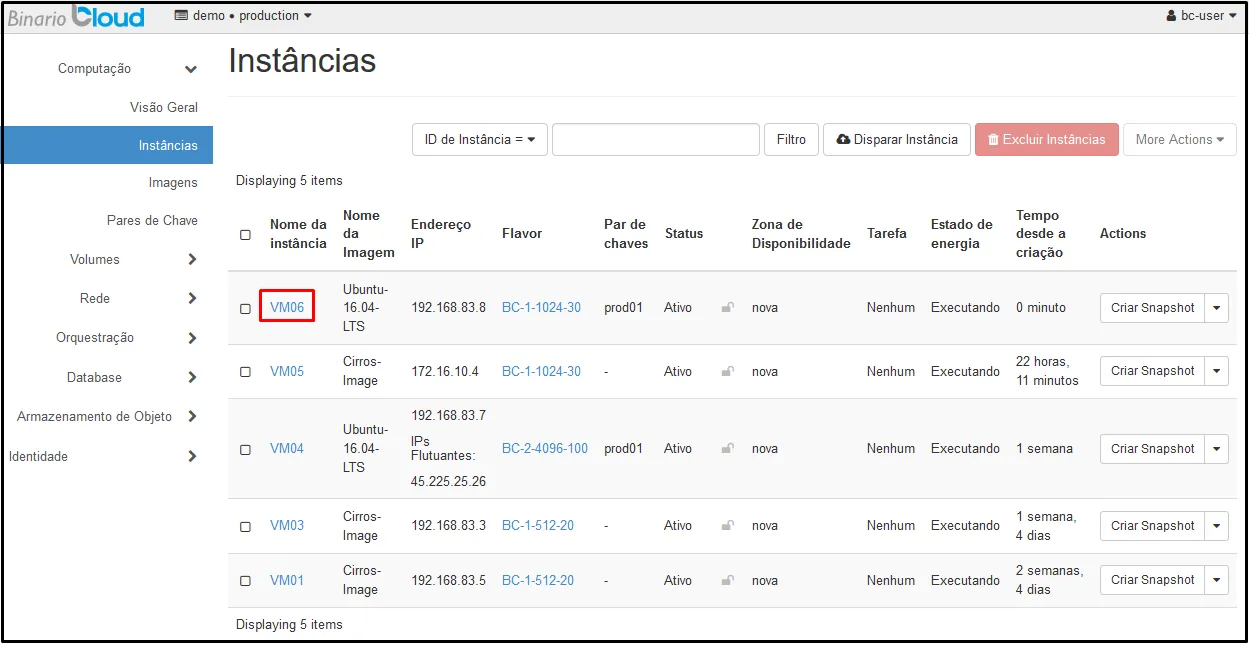
Task: Select the checkbox for VM05
Action: coord(245,370)
